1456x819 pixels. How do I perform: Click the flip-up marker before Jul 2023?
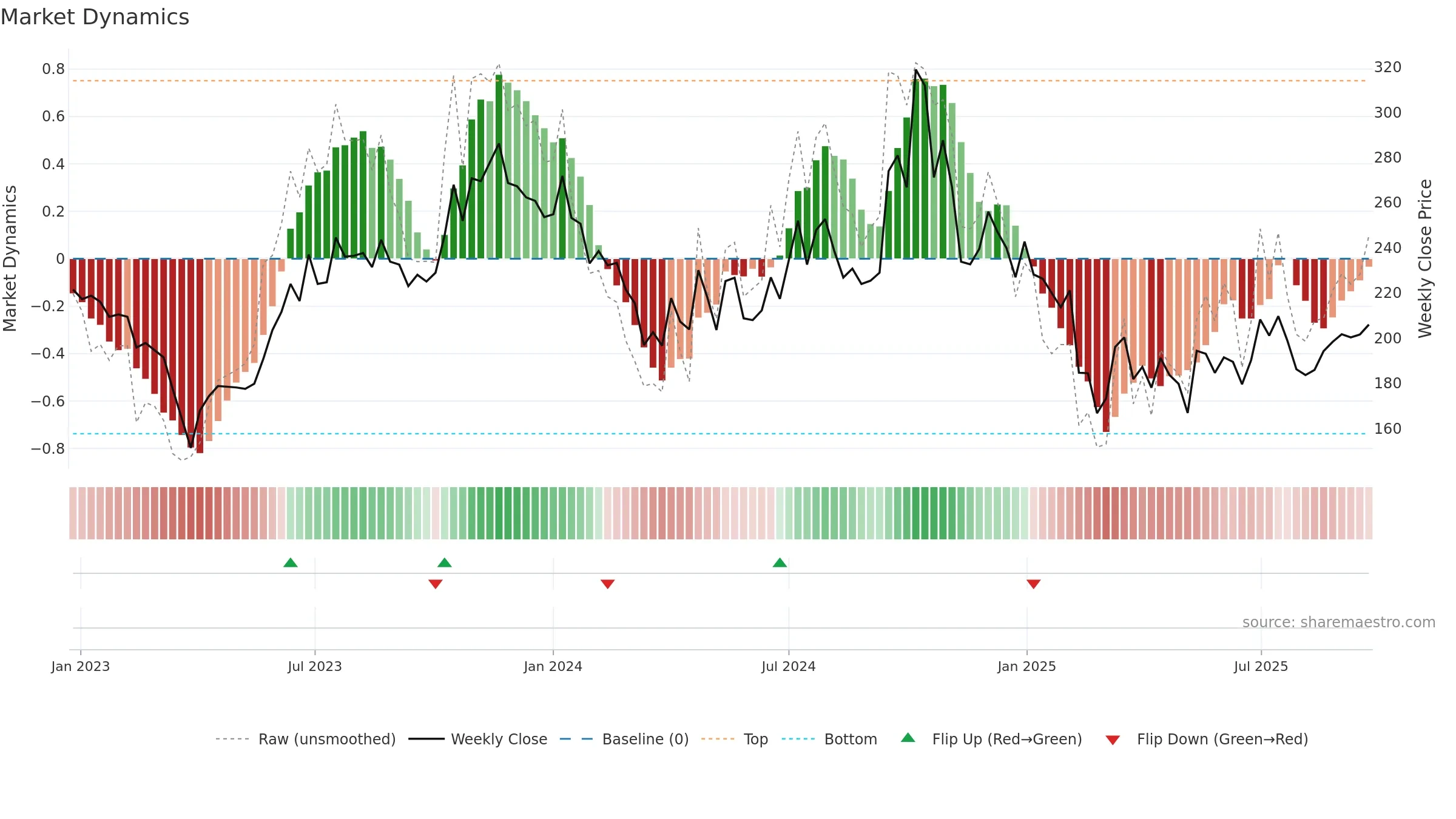(291, 562)
